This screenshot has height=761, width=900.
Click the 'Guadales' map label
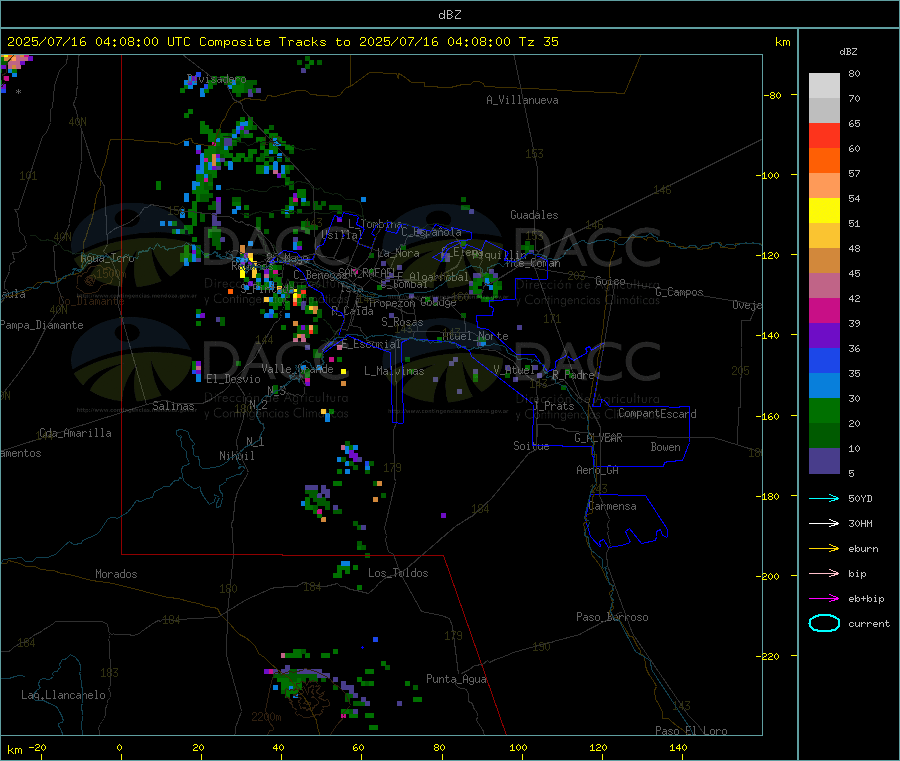click(x=534, y=215)
